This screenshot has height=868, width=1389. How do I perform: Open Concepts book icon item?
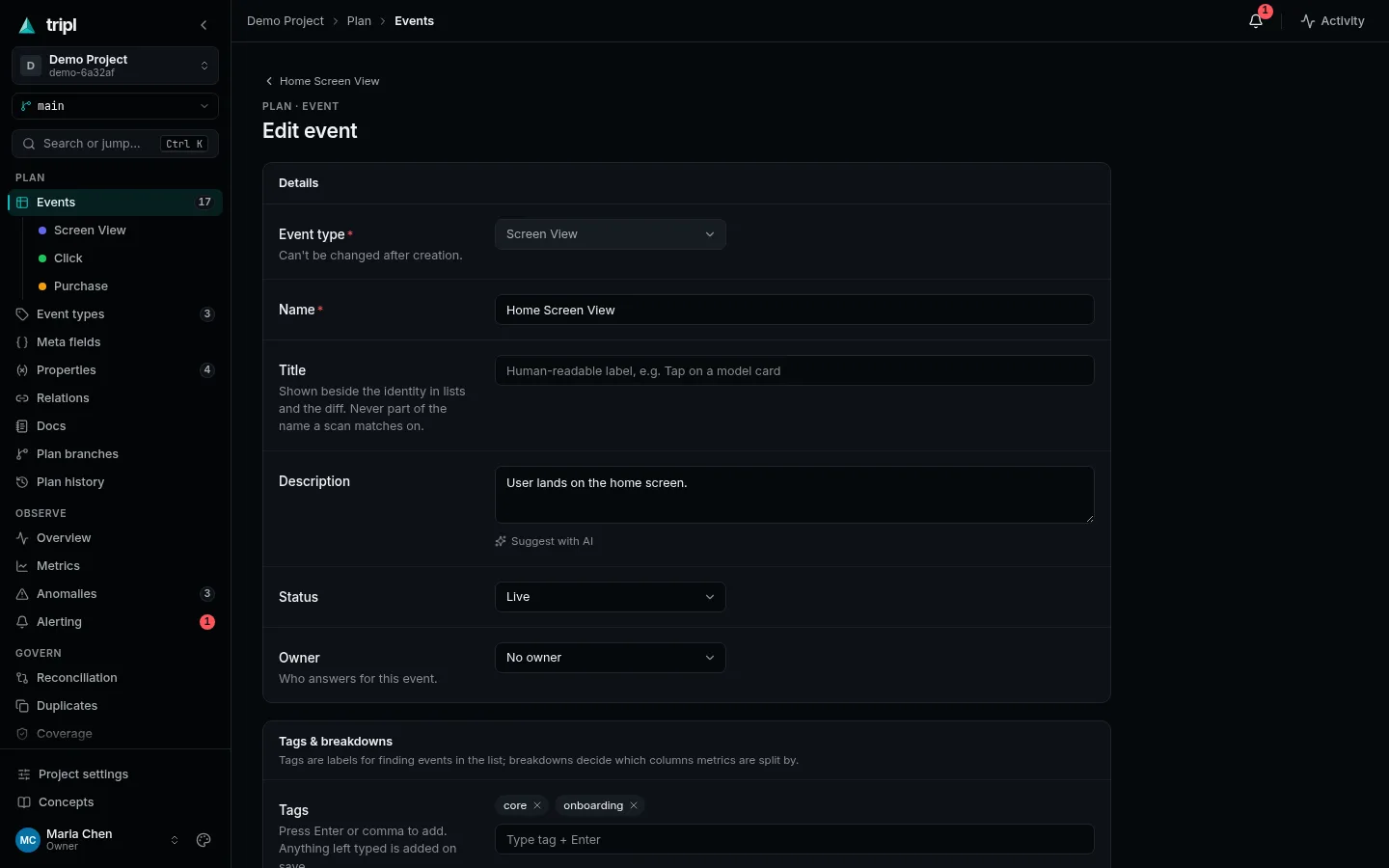pos(115,802)
